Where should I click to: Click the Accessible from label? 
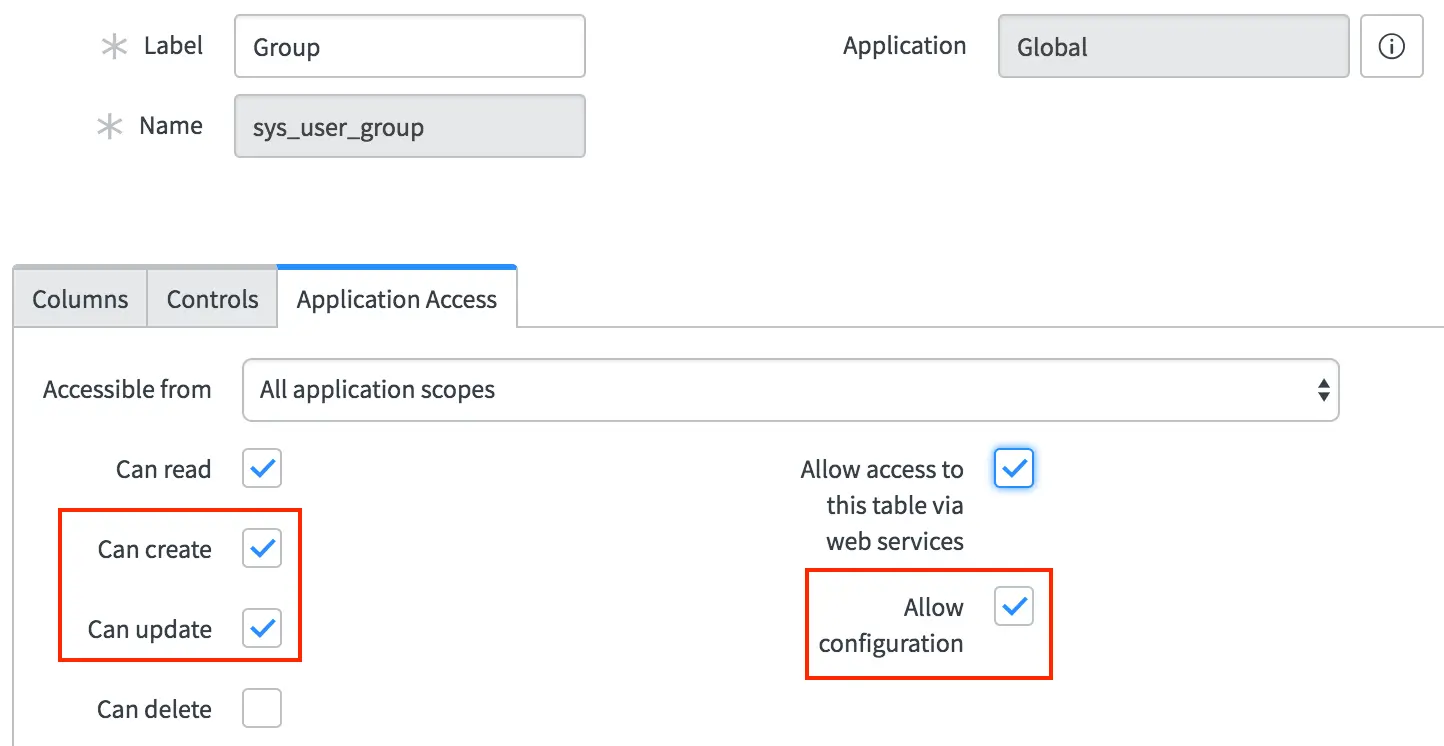tap(127, 389)
